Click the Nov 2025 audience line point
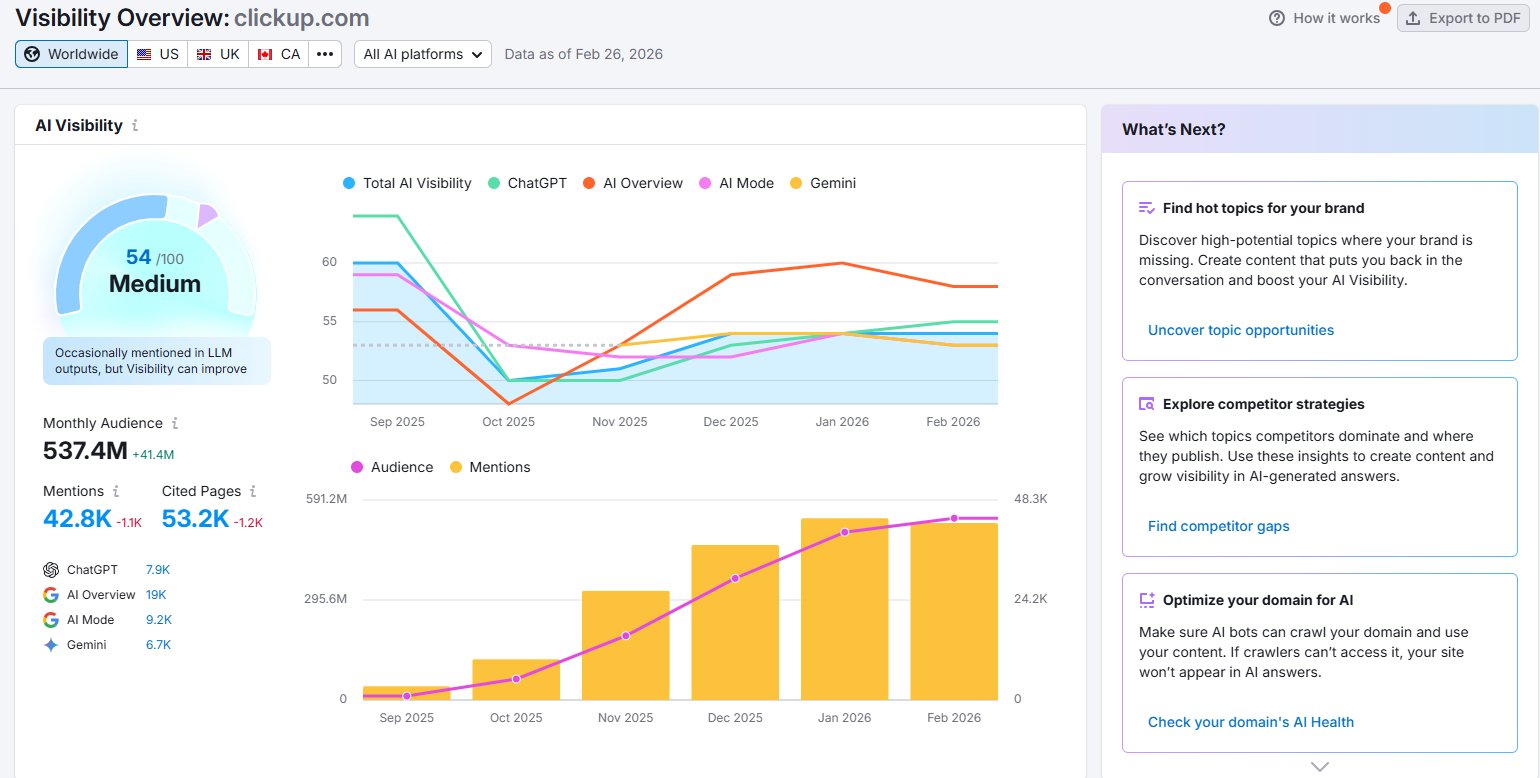Viewport: 1540px width, 778px height. tap(626, 635)
